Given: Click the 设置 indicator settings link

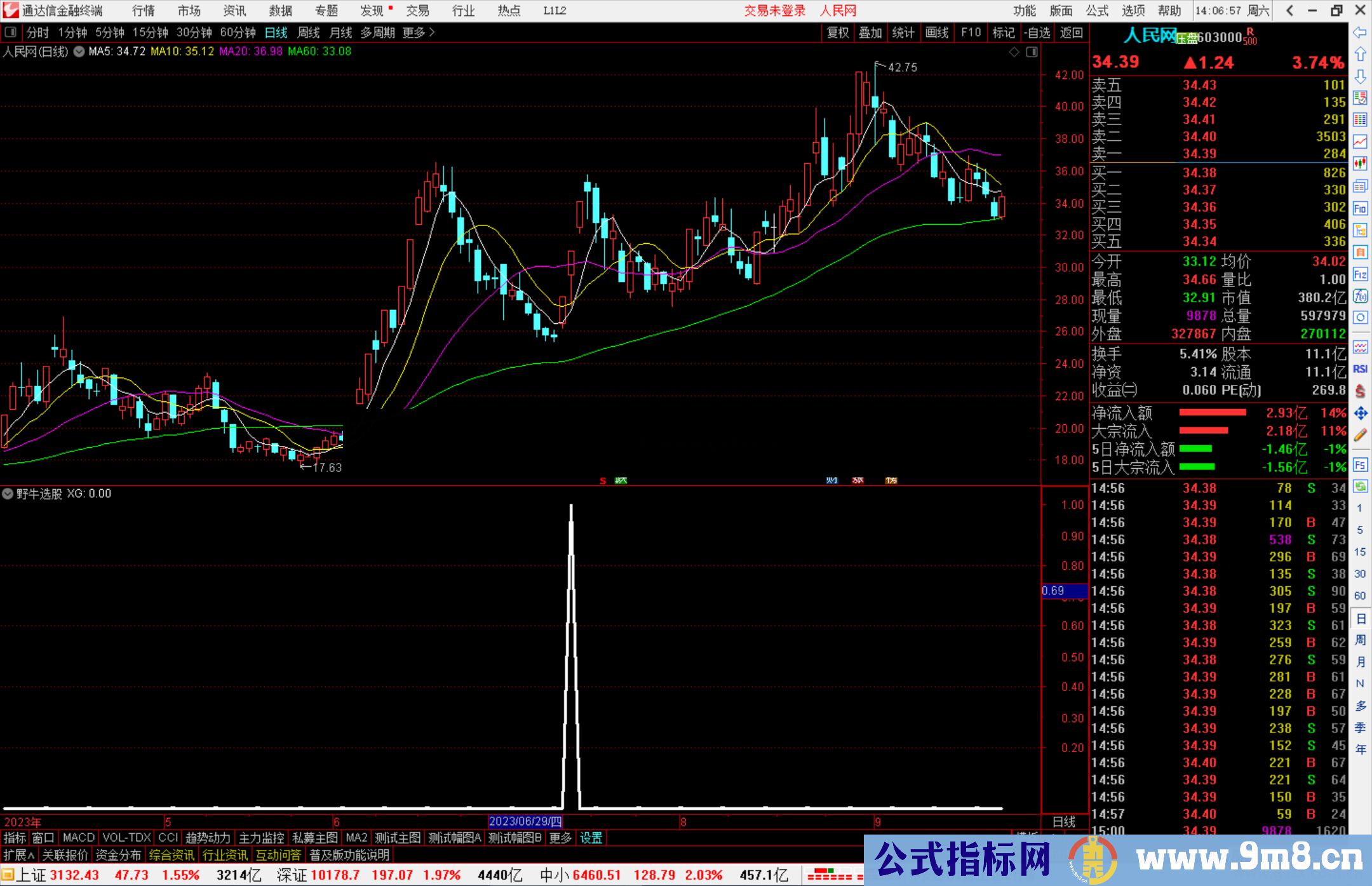Looking at the screenshot, I should coord(591,838).
